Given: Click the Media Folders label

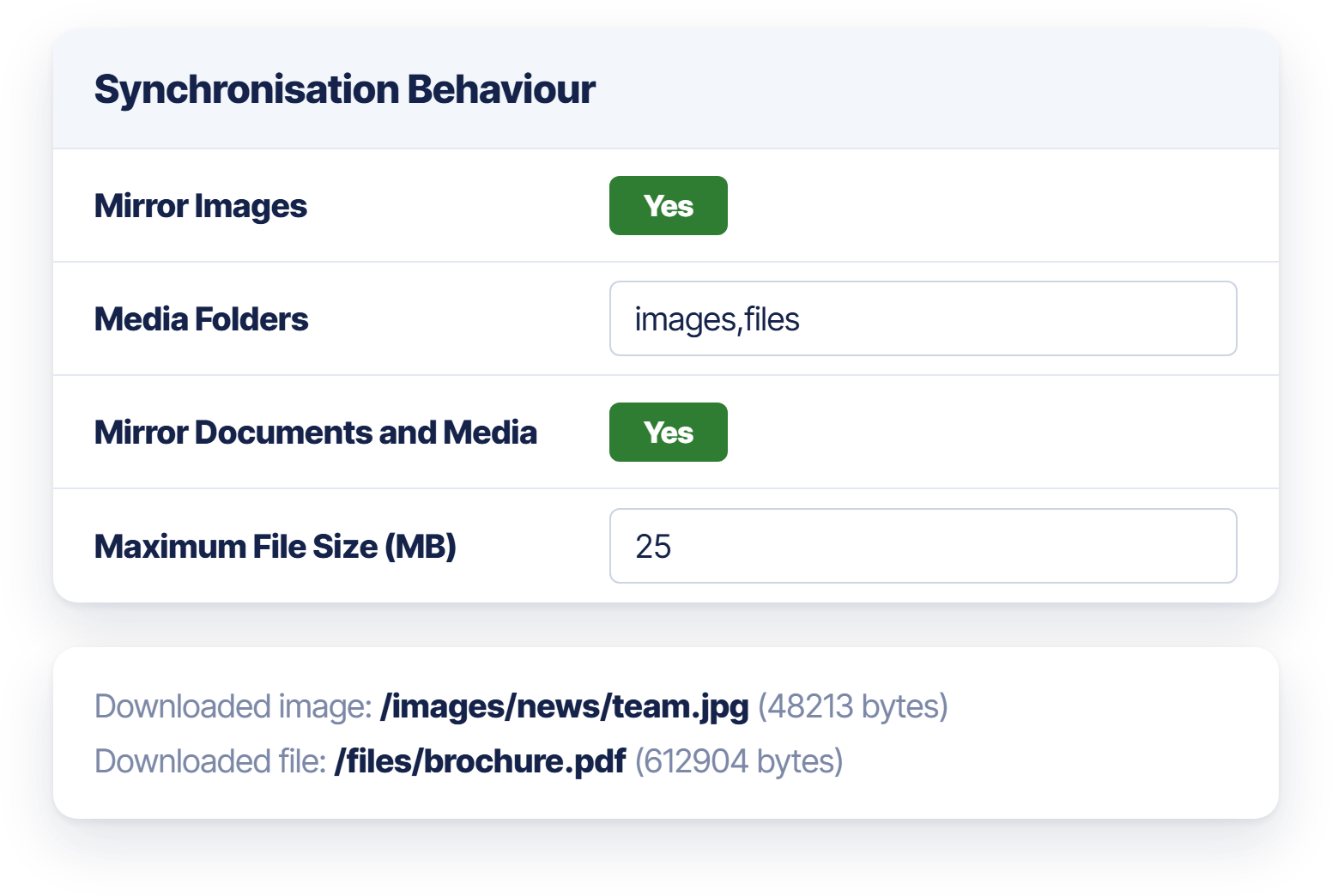Looking at the screenshot, I should (202, 319).
